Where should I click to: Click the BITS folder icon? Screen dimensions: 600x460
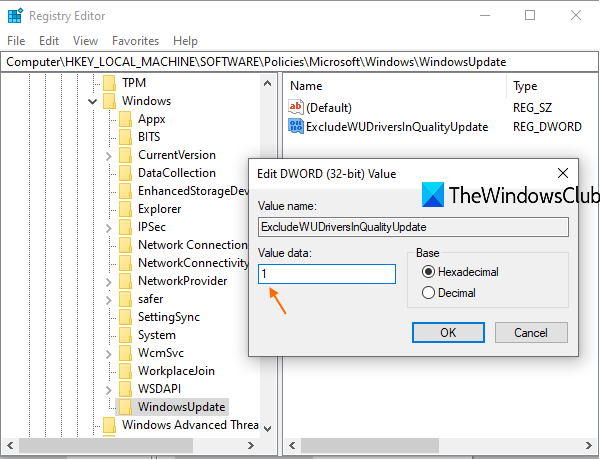(x=125, y=137)
